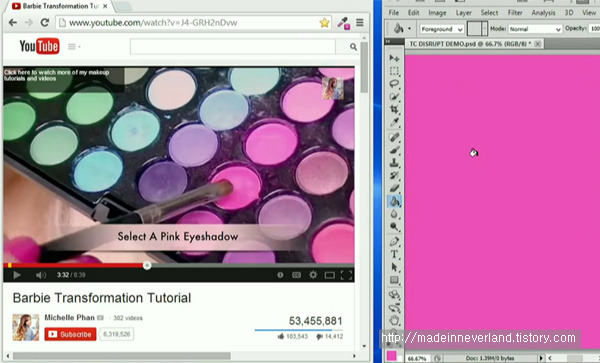Select the Path Selection tool
Image resolution: width=600 pixels, height=363 pixels.
(394, 267)
